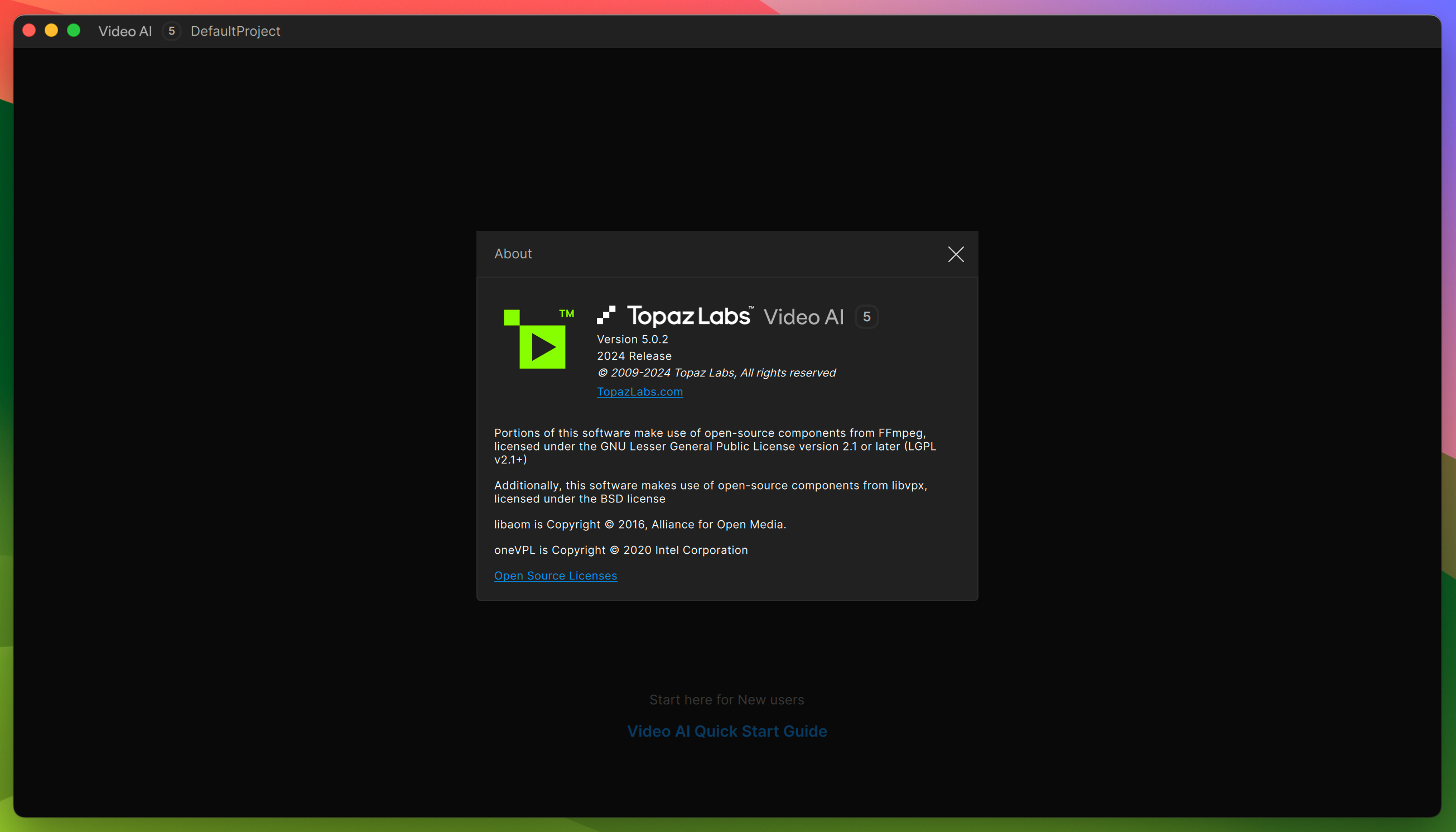Click the About dialog title text
The image size is (1456, 832).
coord(512,253)
